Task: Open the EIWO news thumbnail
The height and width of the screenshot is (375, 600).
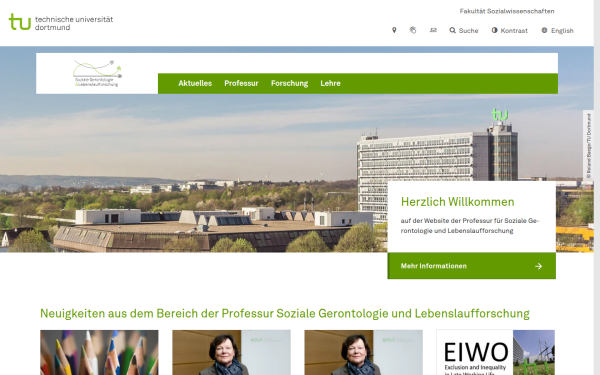Action: (x=496, y=352)
